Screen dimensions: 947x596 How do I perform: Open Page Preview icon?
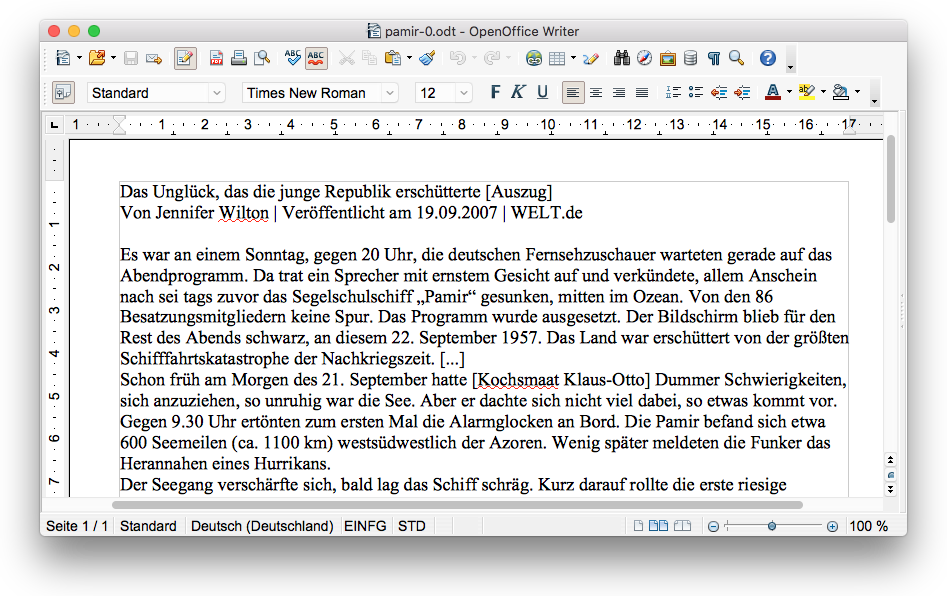pyautogui.click(x=262, y=58)
